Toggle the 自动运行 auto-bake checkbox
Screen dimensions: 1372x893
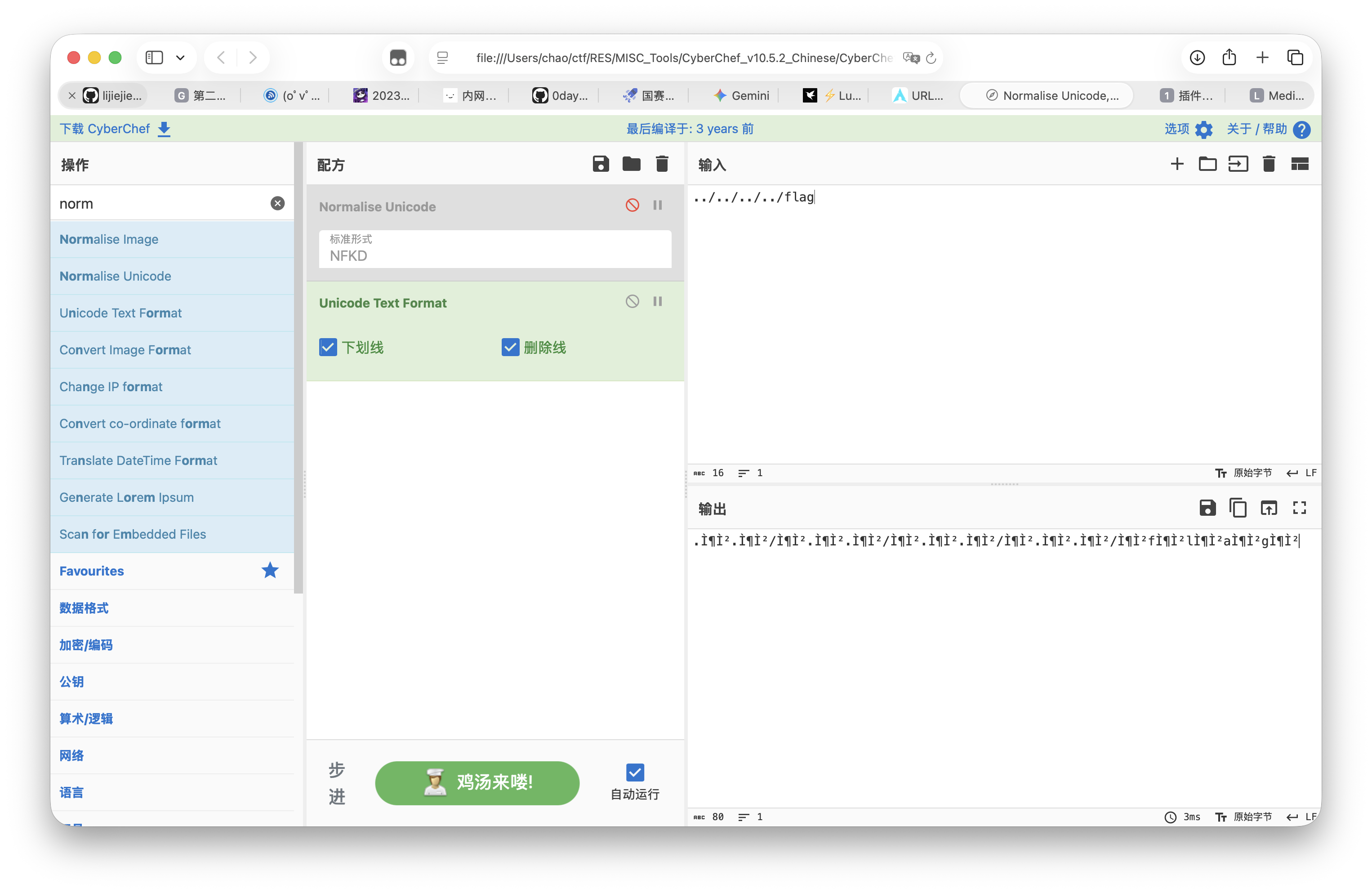click(635, 772)
